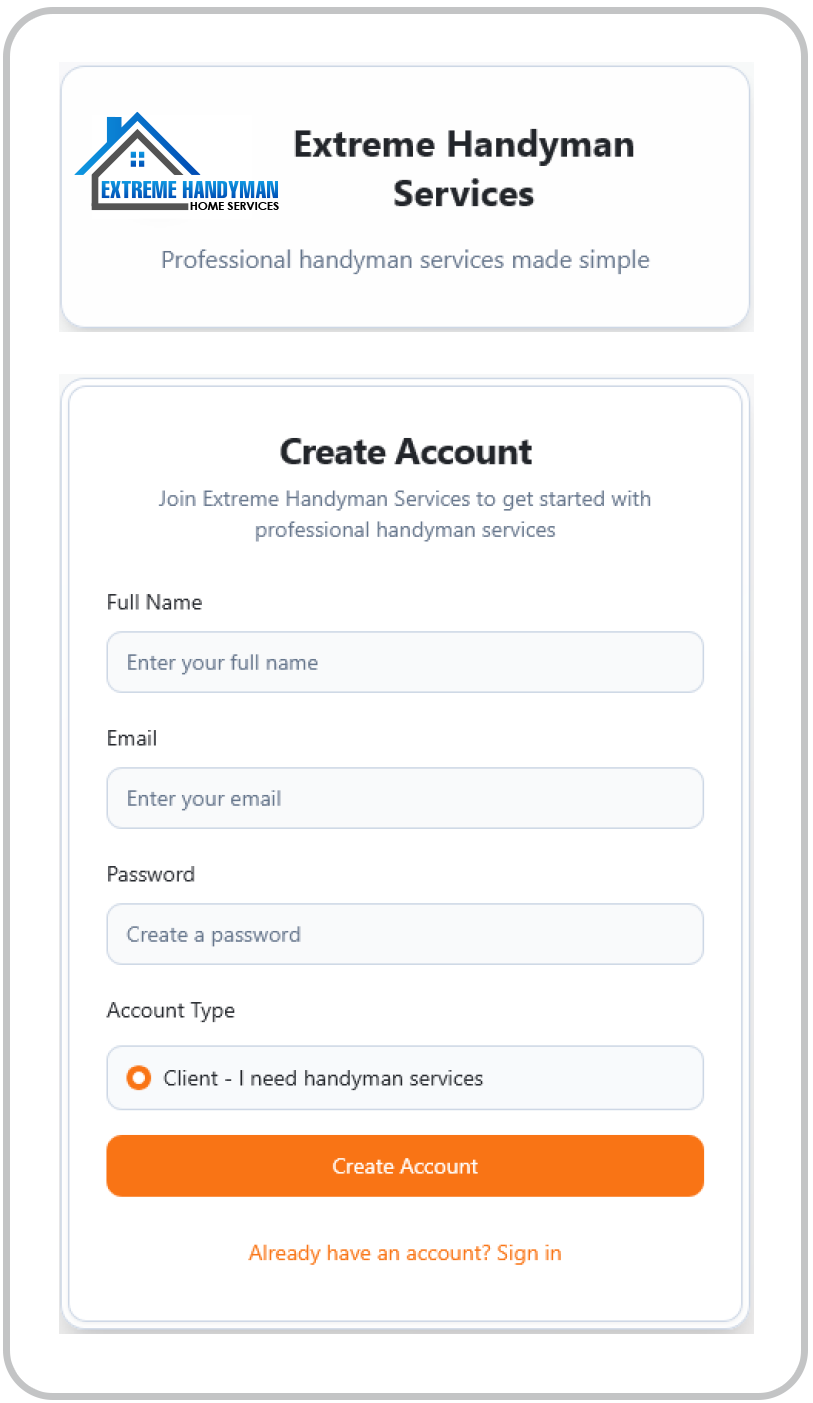813x1403 pixels.
Task: Click the house icon in the logo
Action: (137, 150)
